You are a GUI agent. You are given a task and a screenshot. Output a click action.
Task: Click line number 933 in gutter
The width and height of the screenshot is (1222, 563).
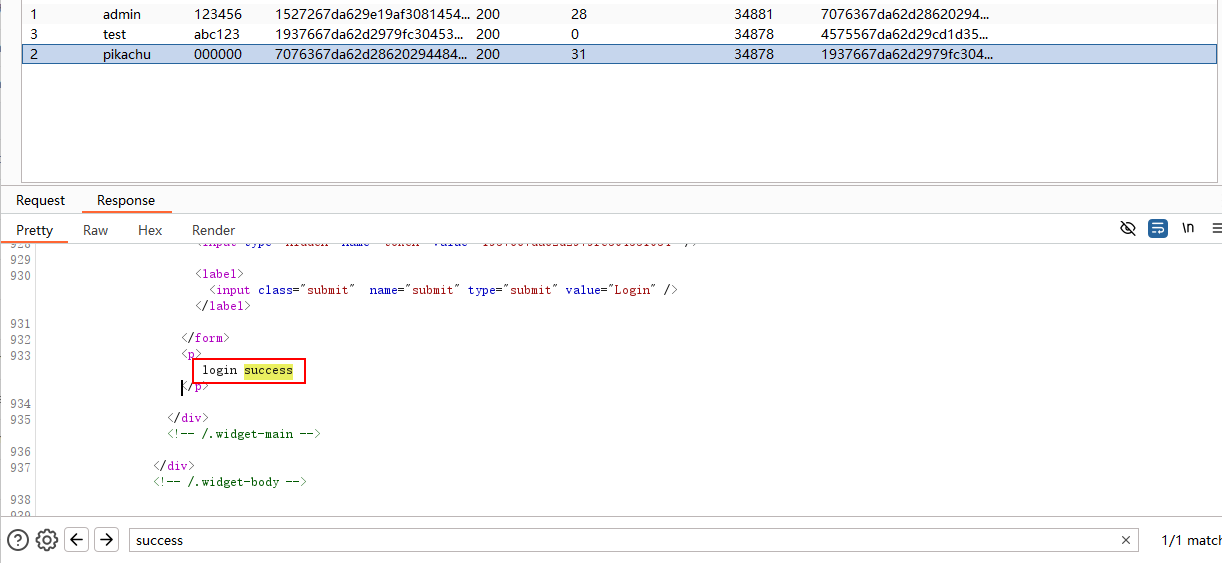pos(19,356)
